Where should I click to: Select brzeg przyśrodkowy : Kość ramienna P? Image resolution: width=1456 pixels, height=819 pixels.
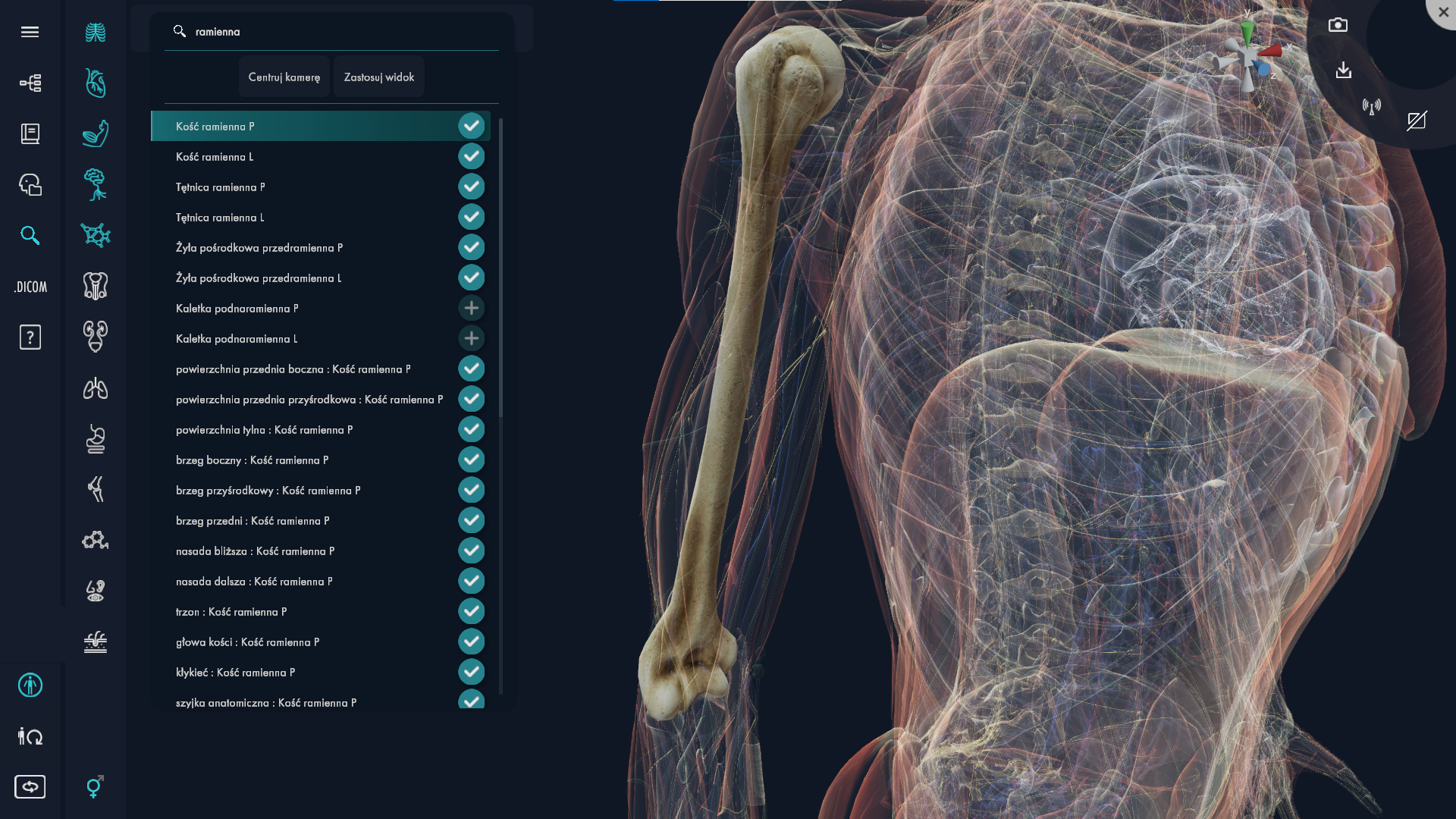321,490
